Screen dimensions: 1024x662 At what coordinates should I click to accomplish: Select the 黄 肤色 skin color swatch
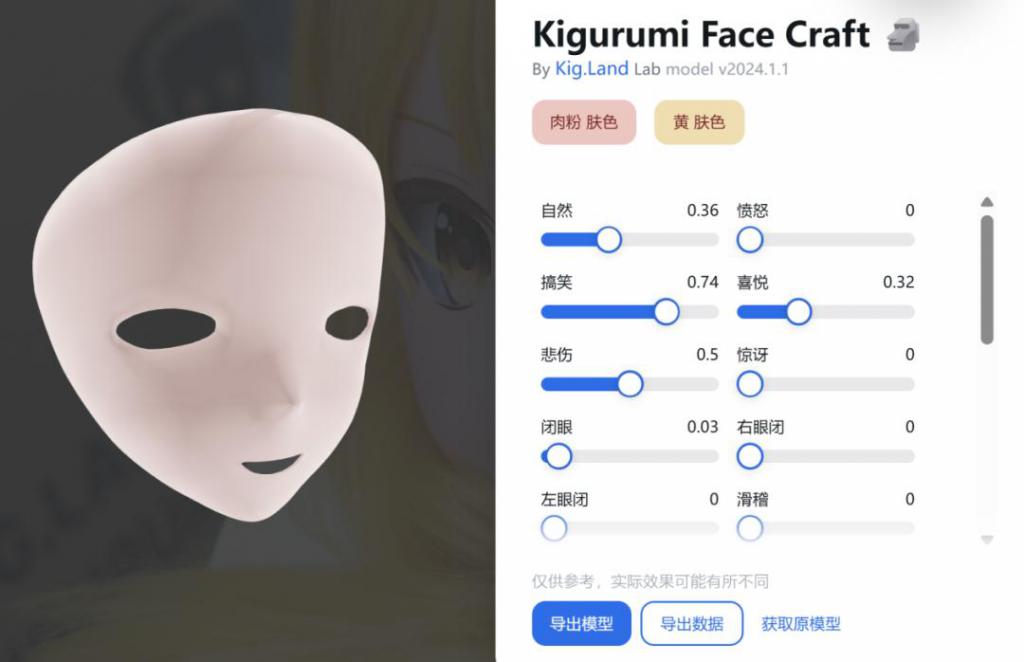(699, 122)
